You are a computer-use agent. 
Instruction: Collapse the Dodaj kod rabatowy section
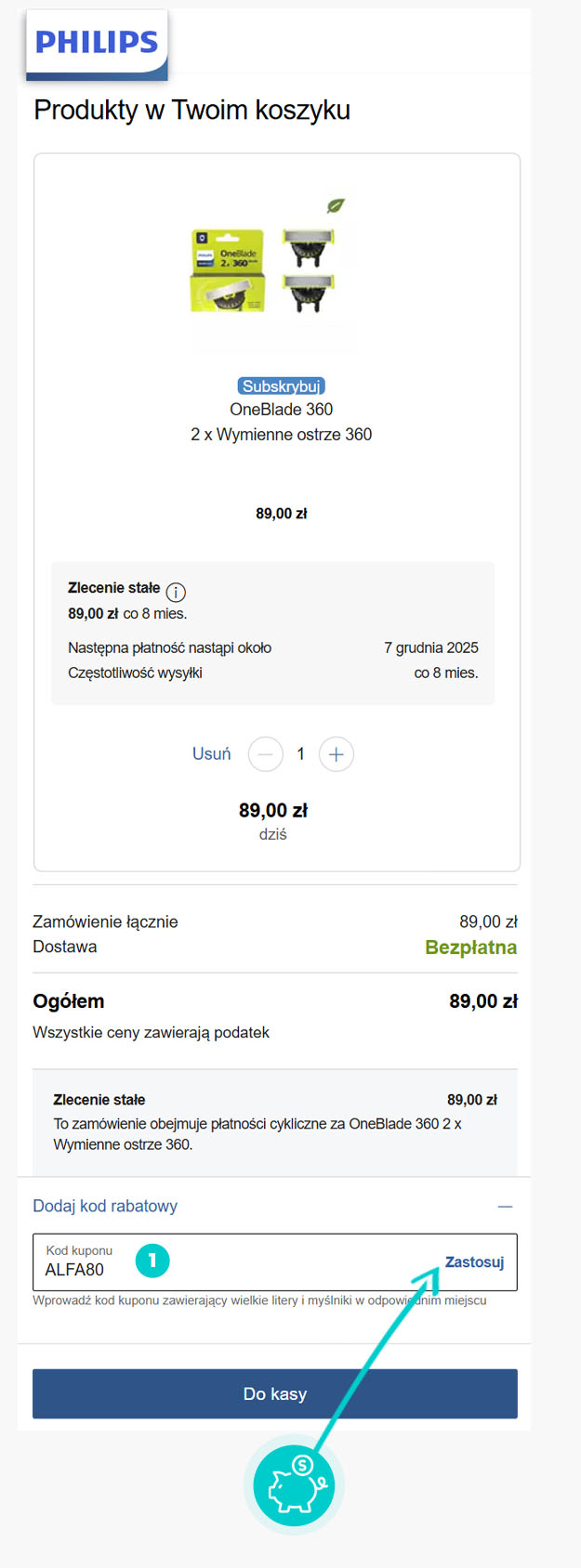coord(505,1206)
